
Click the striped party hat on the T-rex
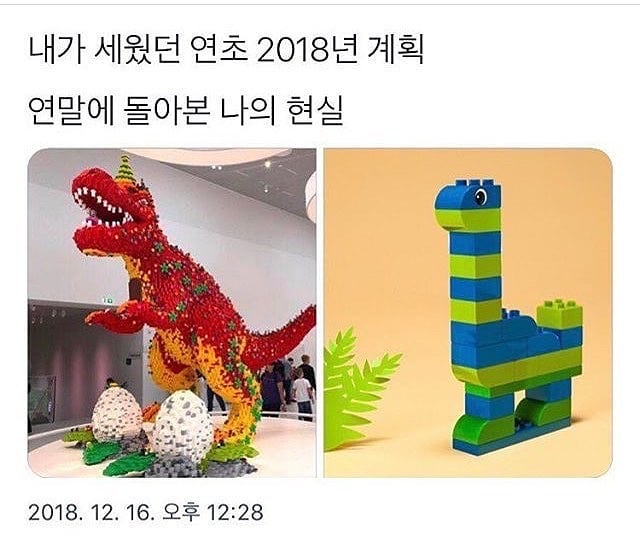click(x=125, y=170)
